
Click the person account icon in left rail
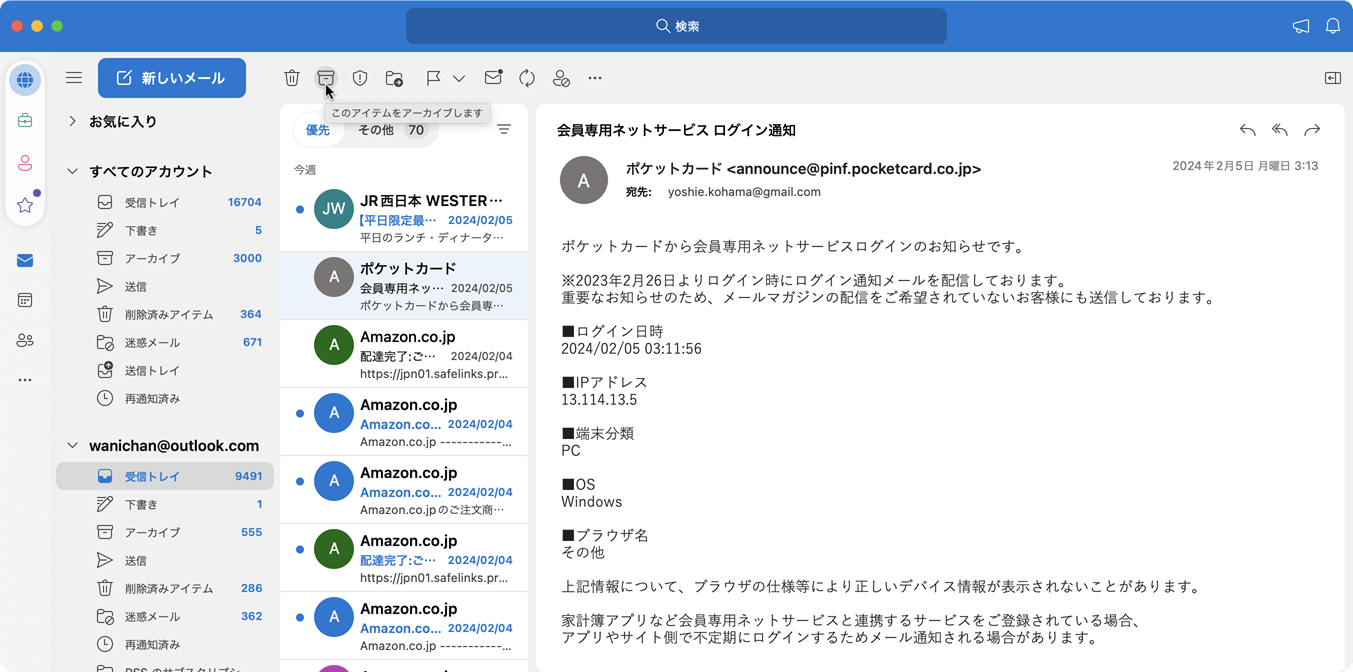click(x=25, y=163)
